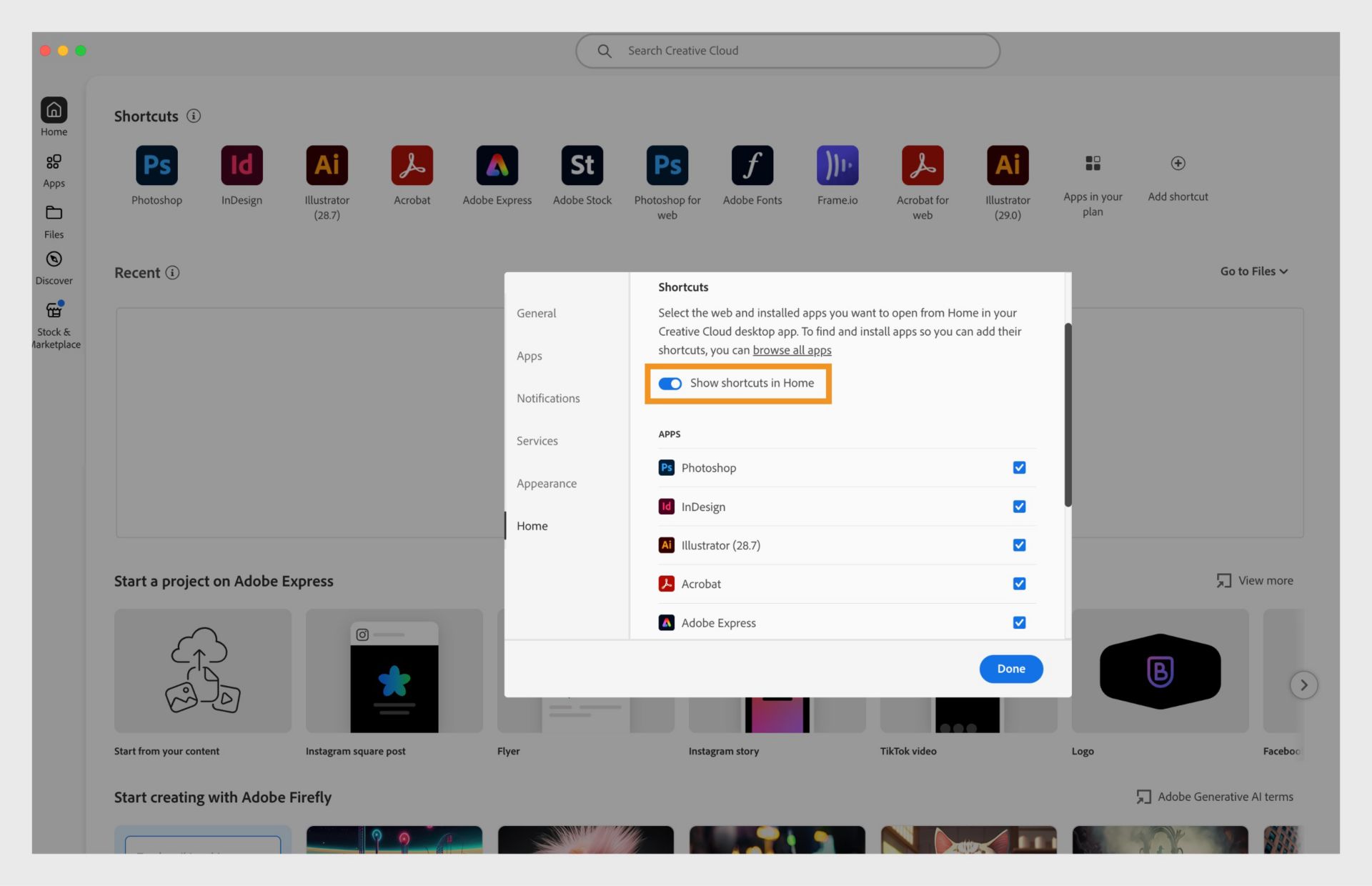Switch to the Notifications settings tab
Screen dimensions: 1372x886
548,398
